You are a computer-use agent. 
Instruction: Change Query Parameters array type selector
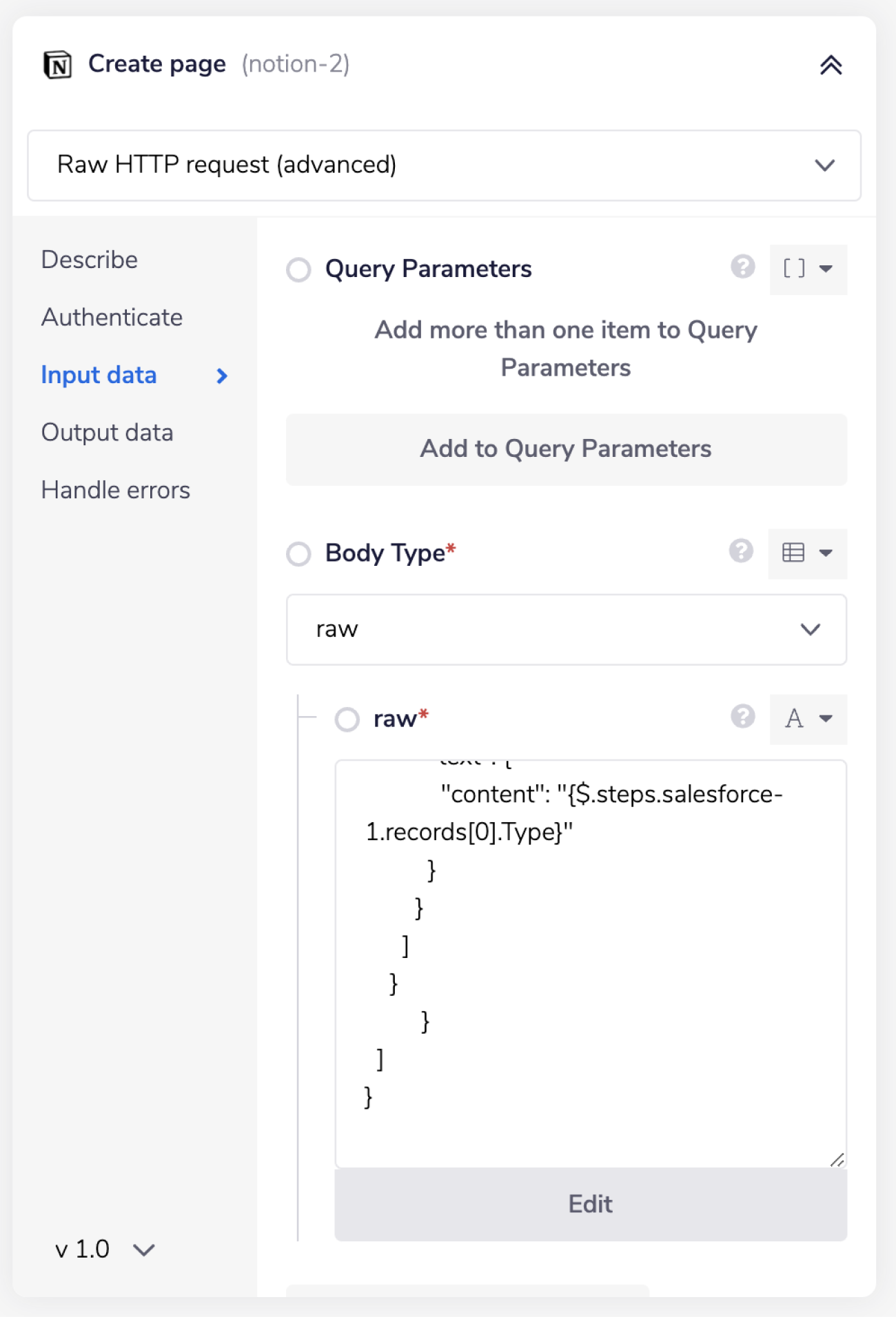coord(808,269)
